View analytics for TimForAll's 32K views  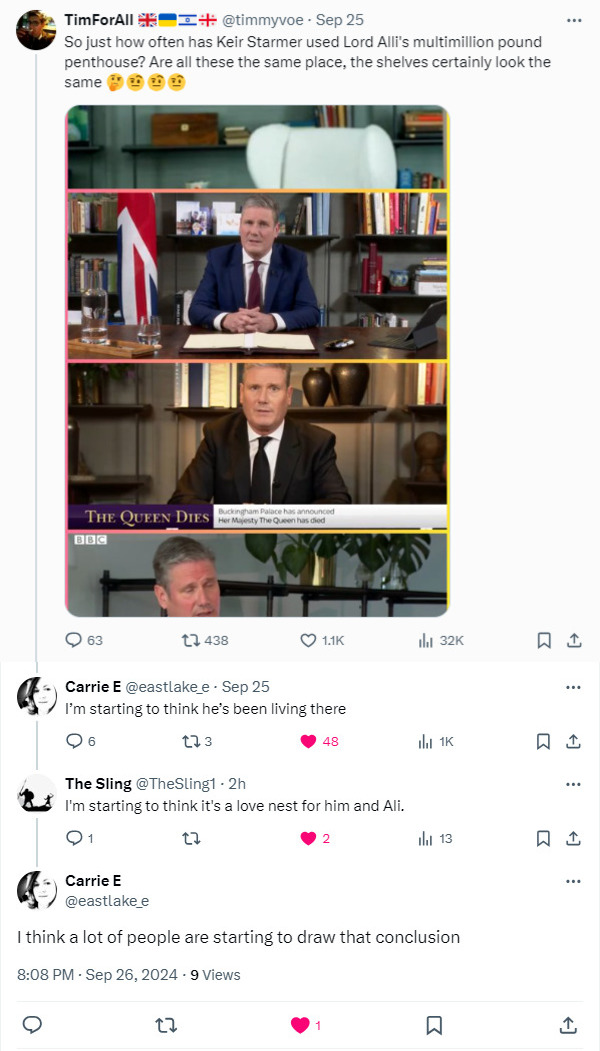[x=425, y=640]
